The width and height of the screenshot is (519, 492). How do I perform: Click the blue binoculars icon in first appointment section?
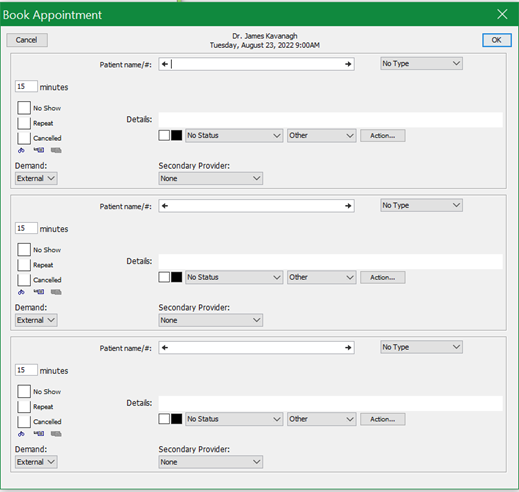[21, 150]
